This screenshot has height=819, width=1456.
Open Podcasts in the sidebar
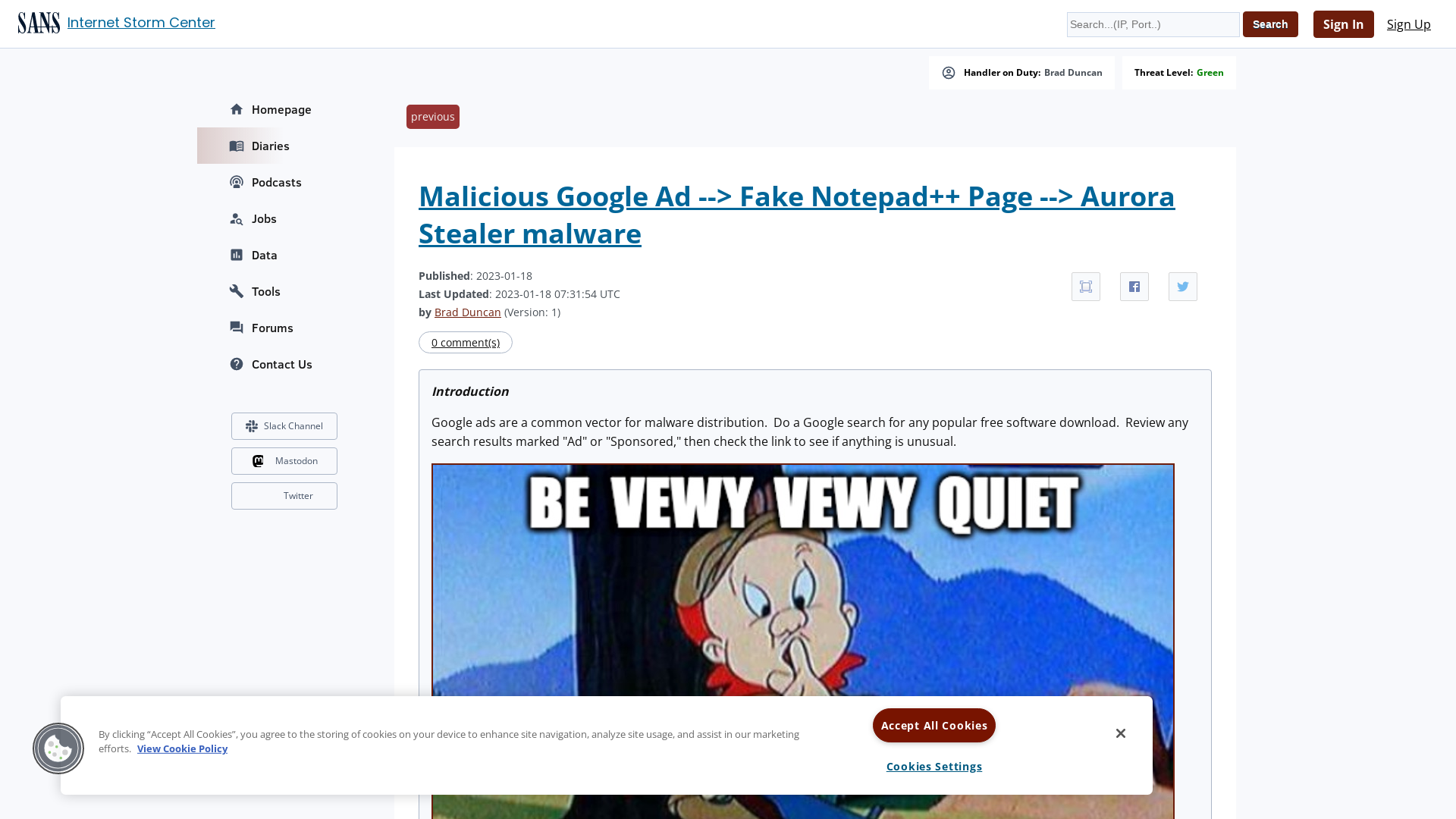pyautogui.click(x=277, y=182)
